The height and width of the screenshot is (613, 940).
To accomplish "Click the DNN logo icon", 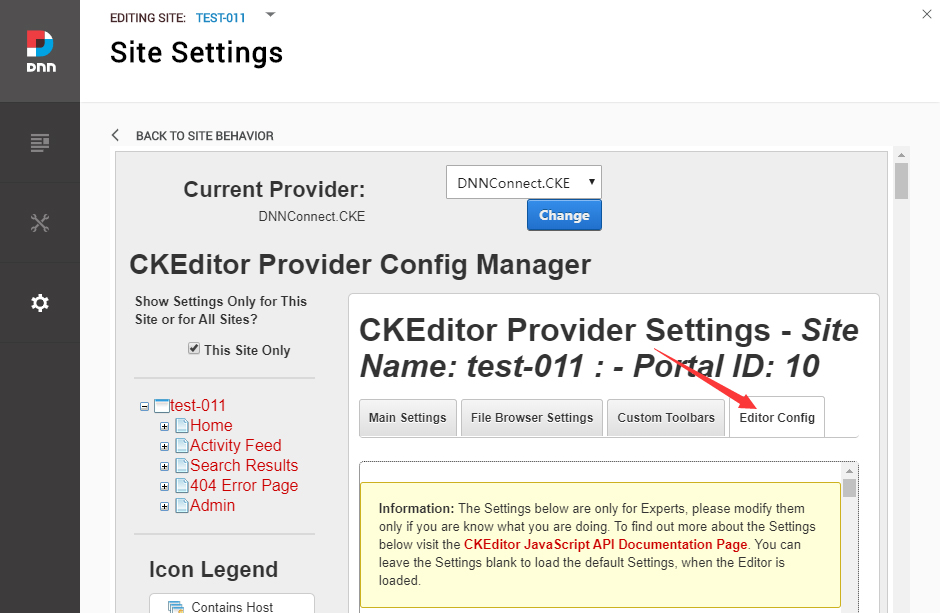I will [x=40, y=50].
